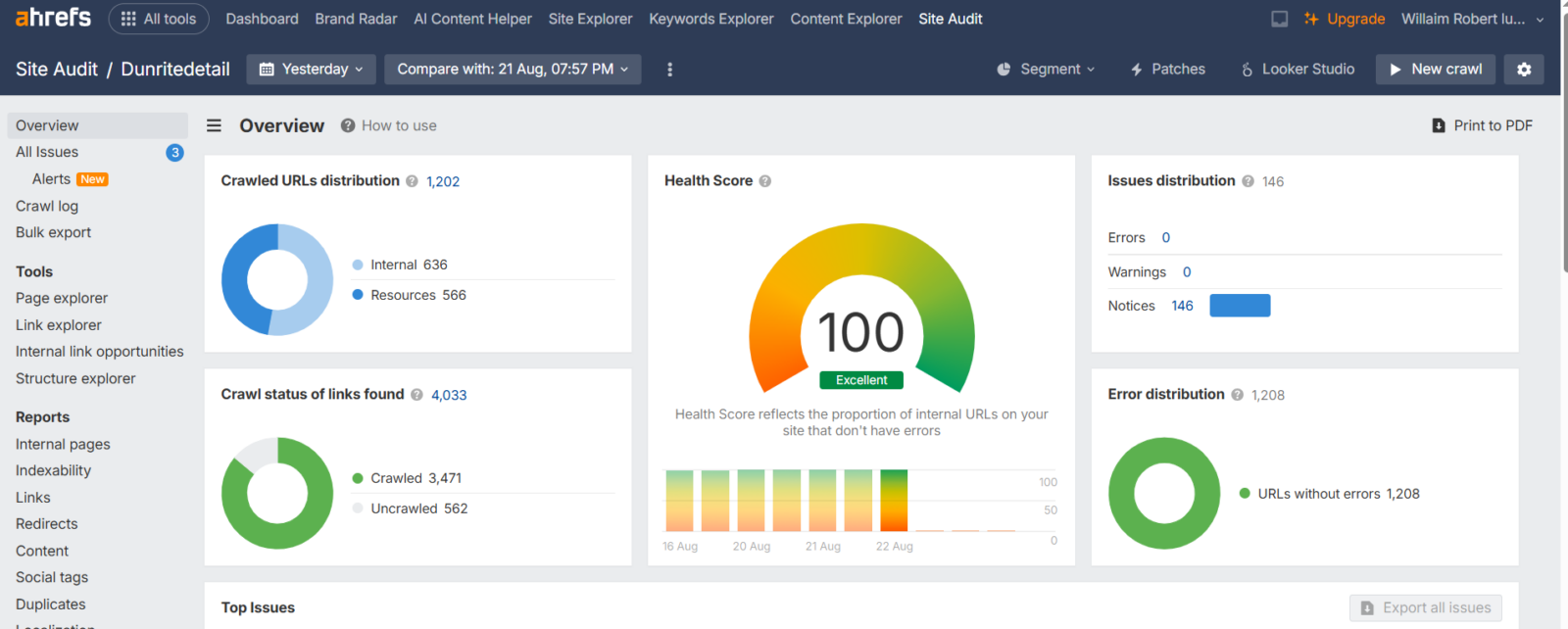
Task: Open Internal link opportunities
Action: pyautogui.click(x=100, y=352)
